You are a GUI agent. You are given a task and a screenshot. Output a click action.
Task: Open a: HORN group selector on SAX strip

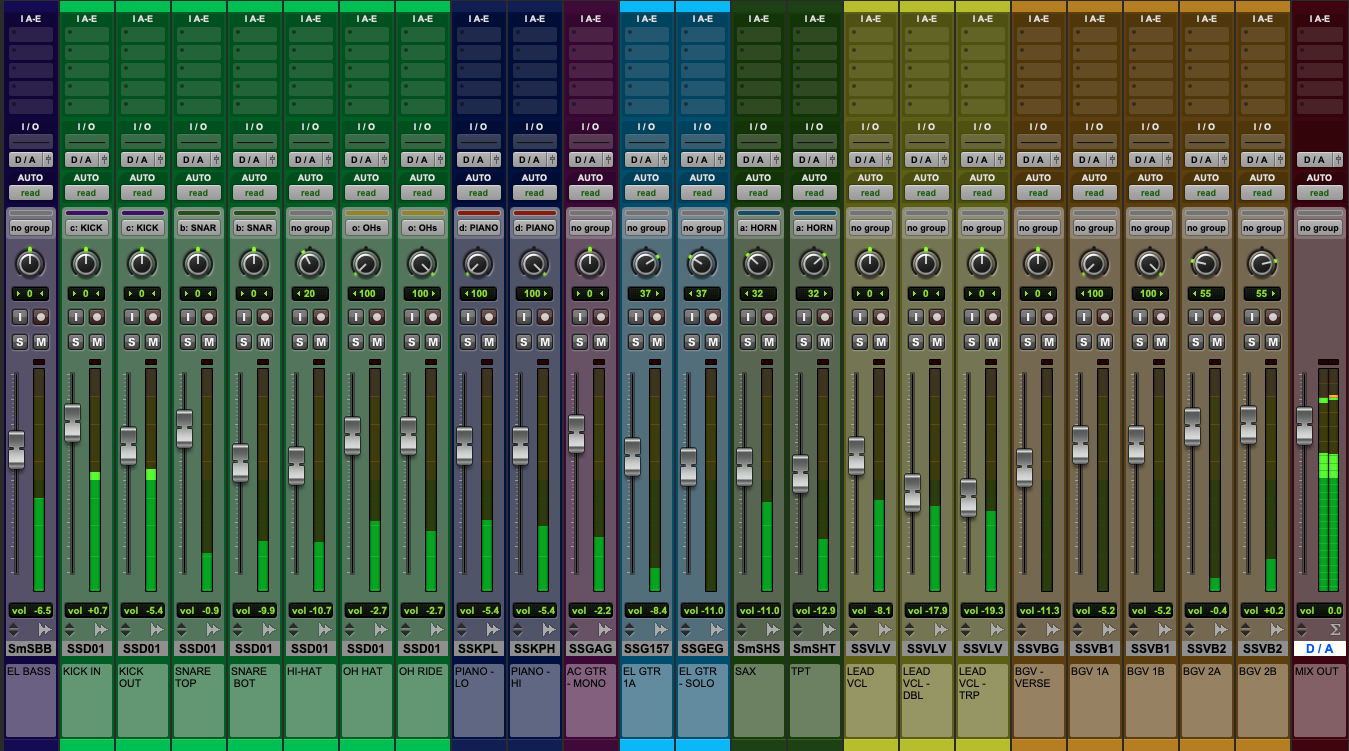click(x=759, y=227)
